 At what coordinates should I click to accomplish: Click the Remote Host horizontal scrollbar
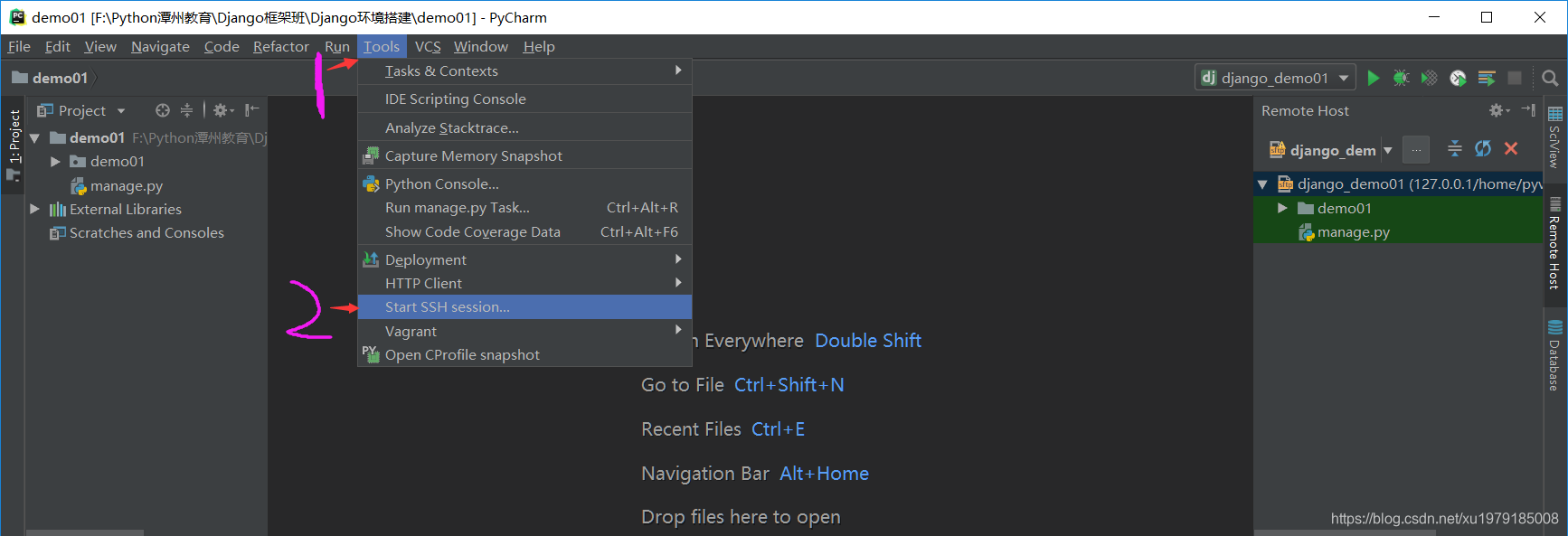(1345, 532)
